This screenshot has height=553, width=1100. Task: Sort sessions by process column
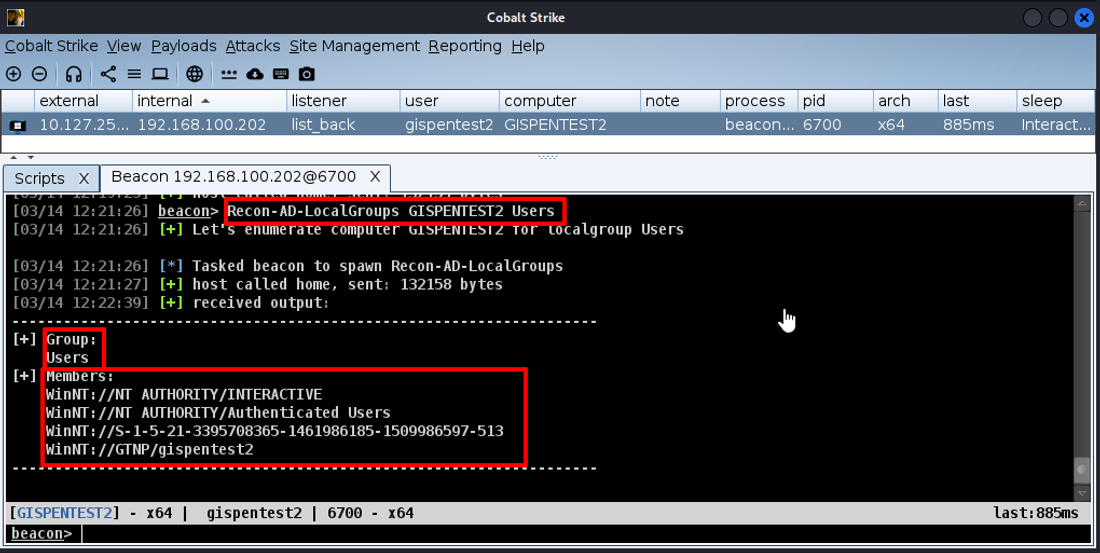759,101
